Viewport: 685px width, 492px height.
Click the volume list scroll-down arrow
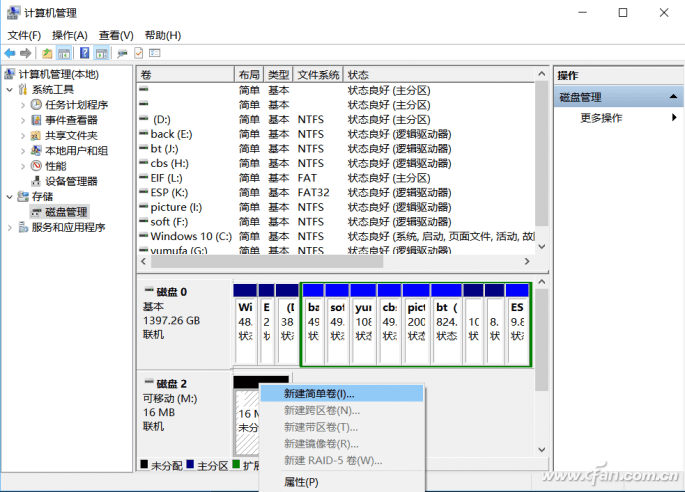(542, 246)
